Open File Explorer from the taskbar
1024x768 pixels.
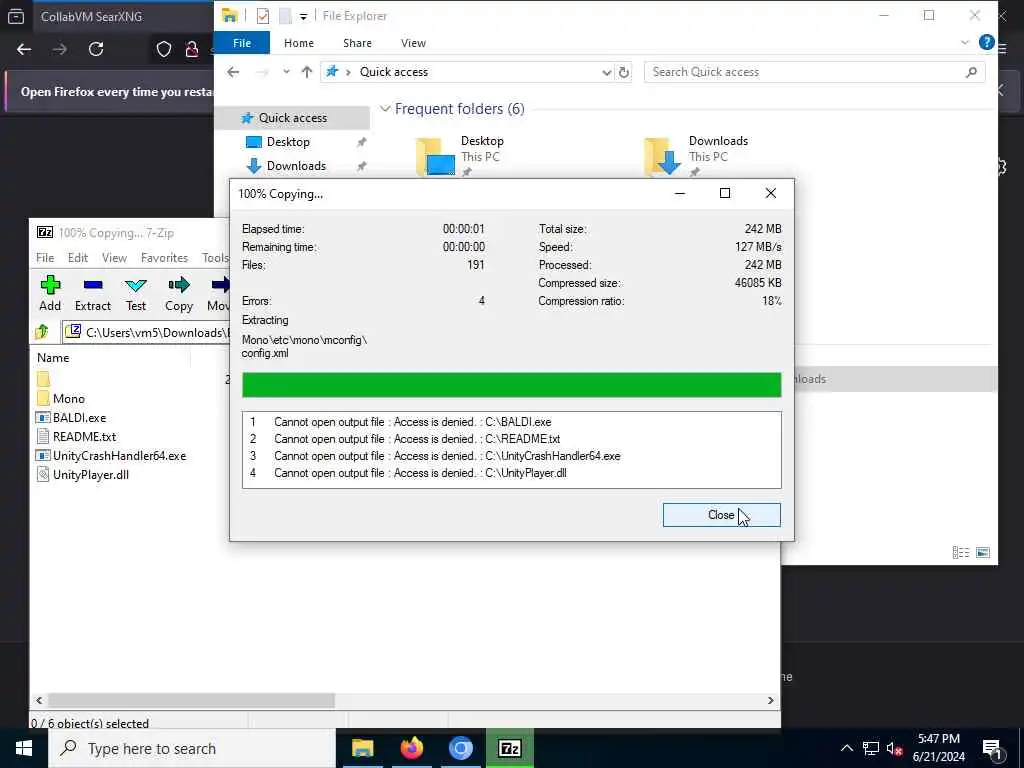click(x=362, y=748)
